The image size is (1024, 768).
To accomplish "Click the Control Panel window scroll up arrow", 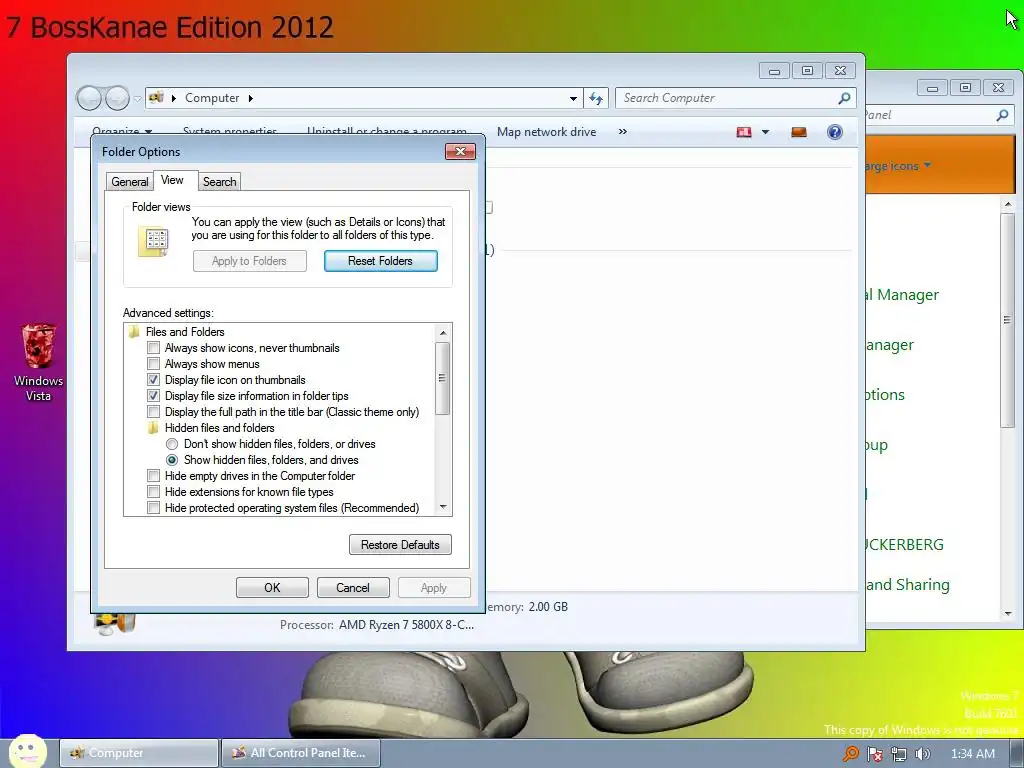I will tap(1008, 204).
